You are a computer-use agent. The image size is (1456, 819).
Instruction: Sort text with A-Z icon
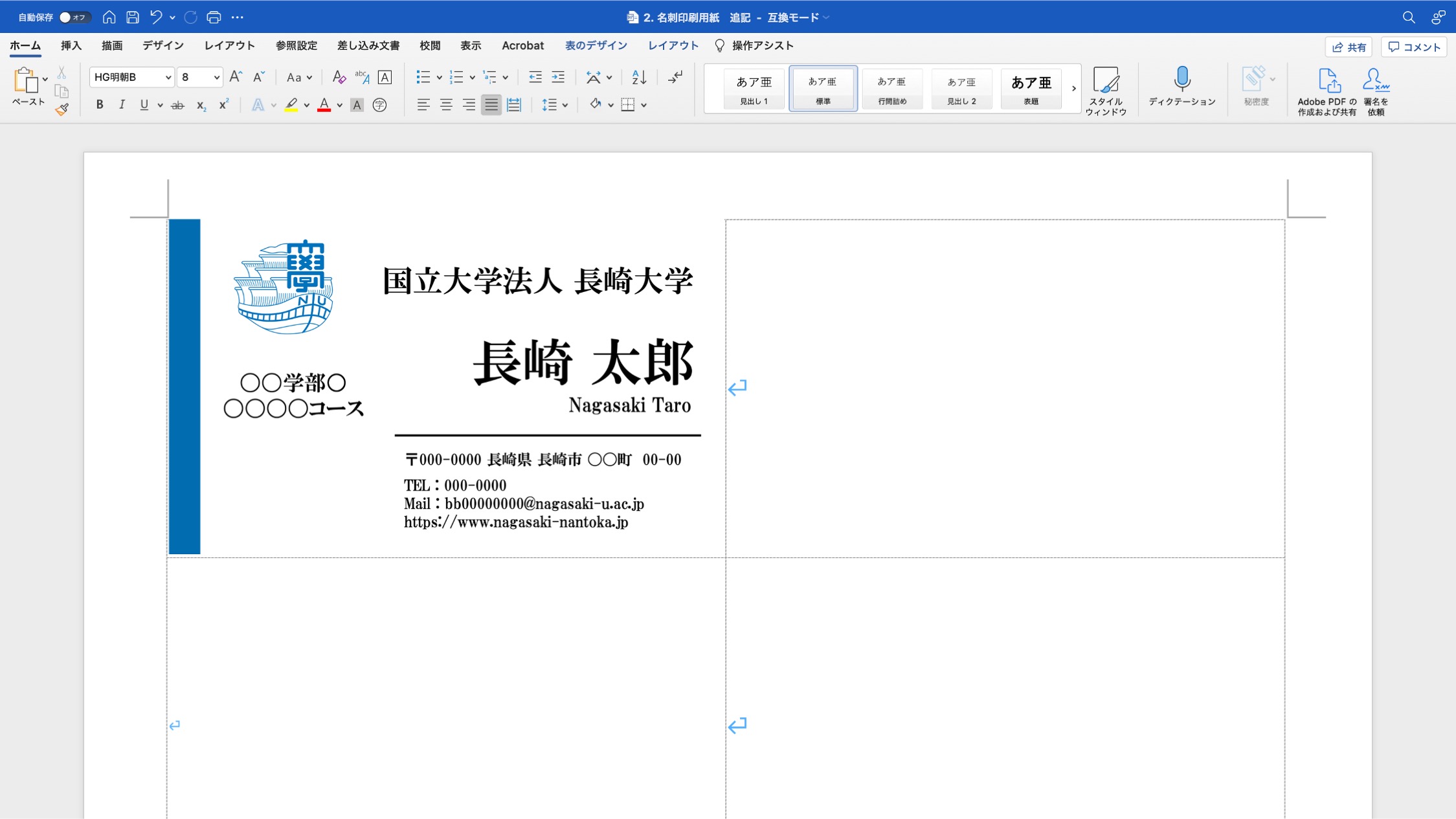(639, 77)
